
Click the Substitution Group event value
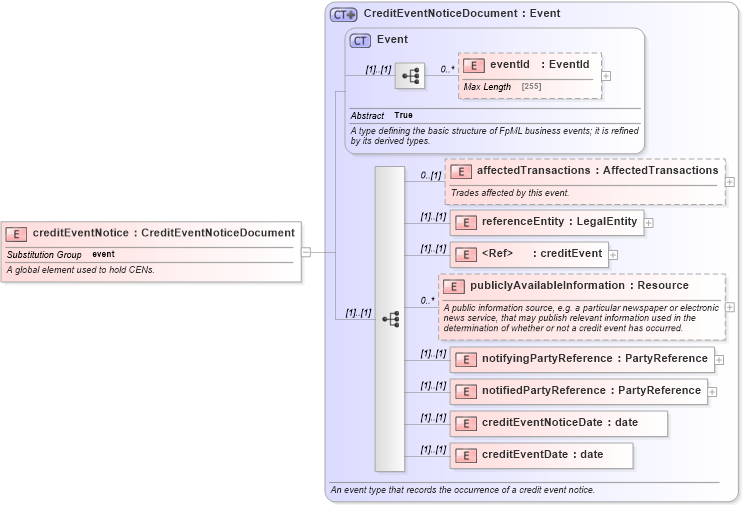[103, 254]
